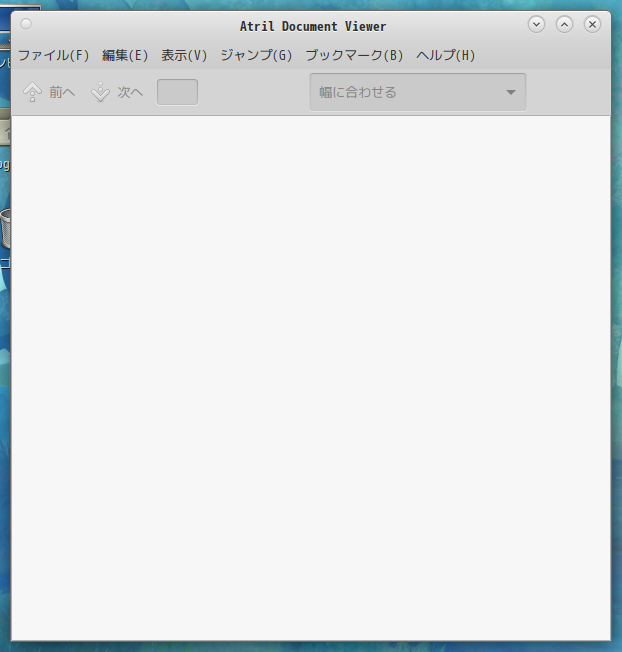Click the page number input field
The height and width of the screenshot is (652, 622).
click(178, 92)
